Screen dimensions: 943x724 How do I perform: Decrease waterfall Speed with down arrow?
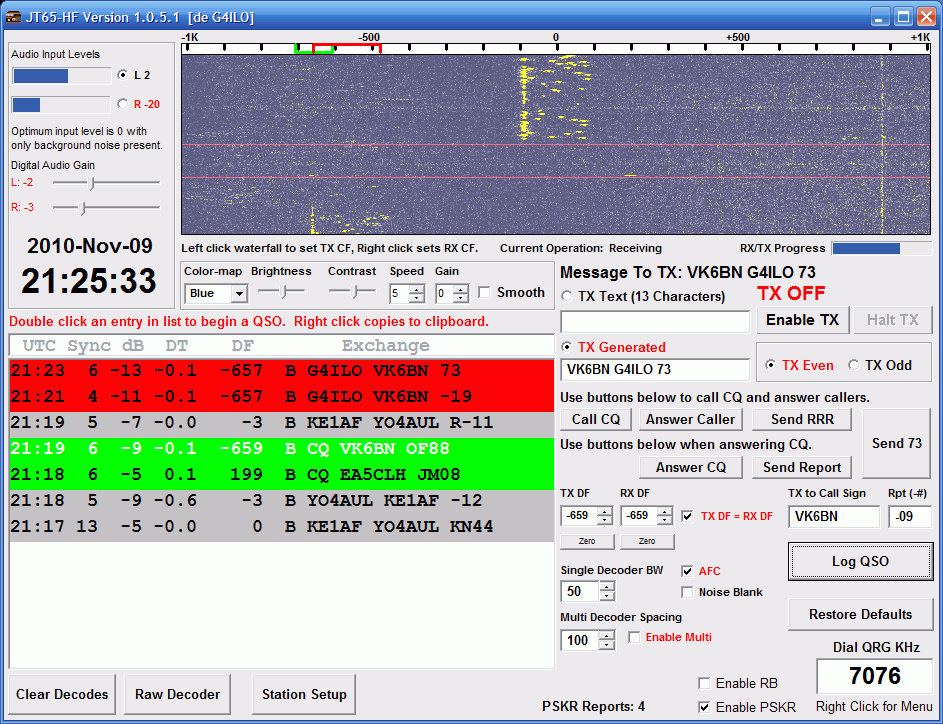pyautogui.click(x=417, y=298)
